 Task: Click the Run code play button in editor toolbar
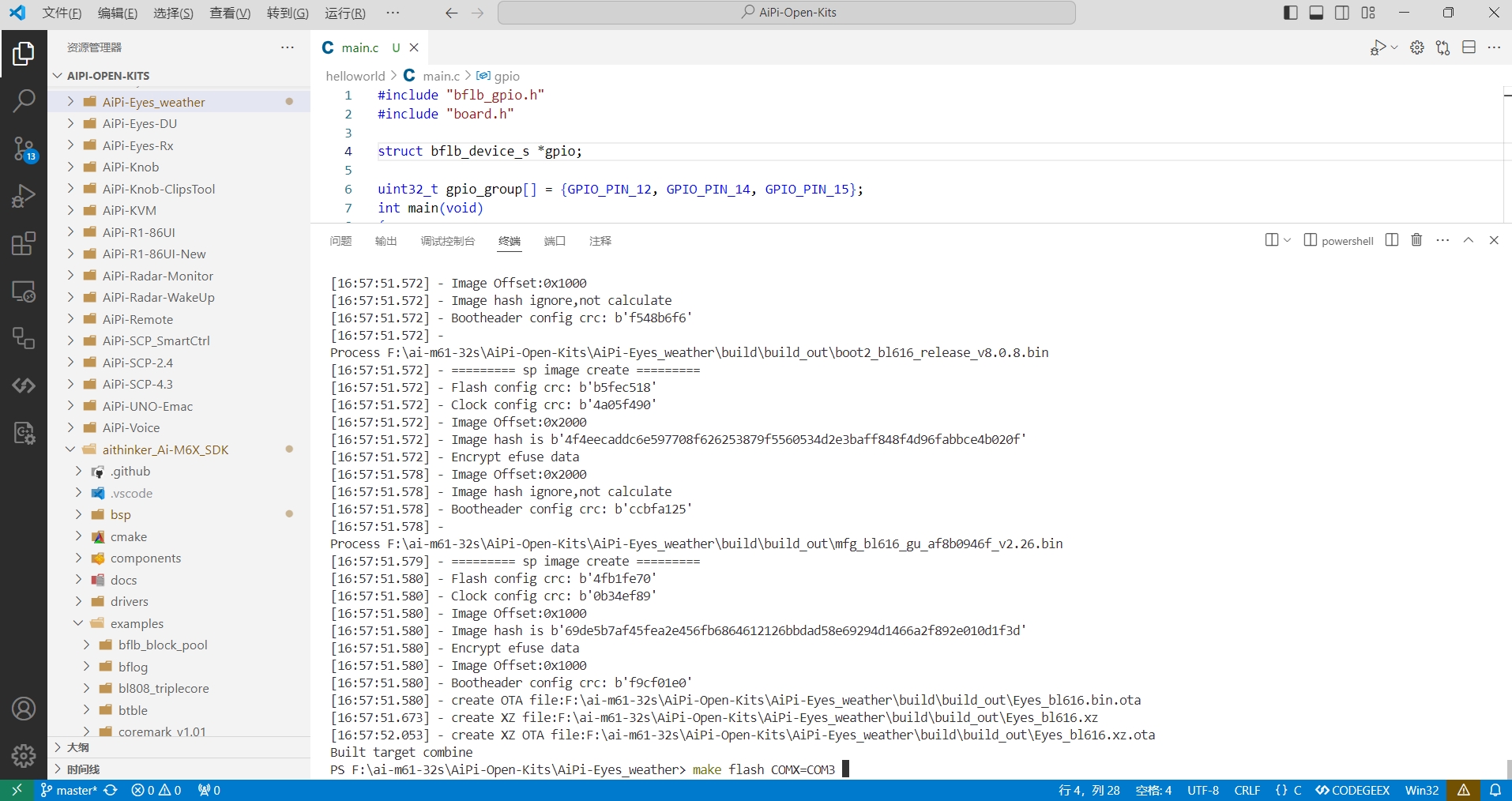click(1378, 47)
